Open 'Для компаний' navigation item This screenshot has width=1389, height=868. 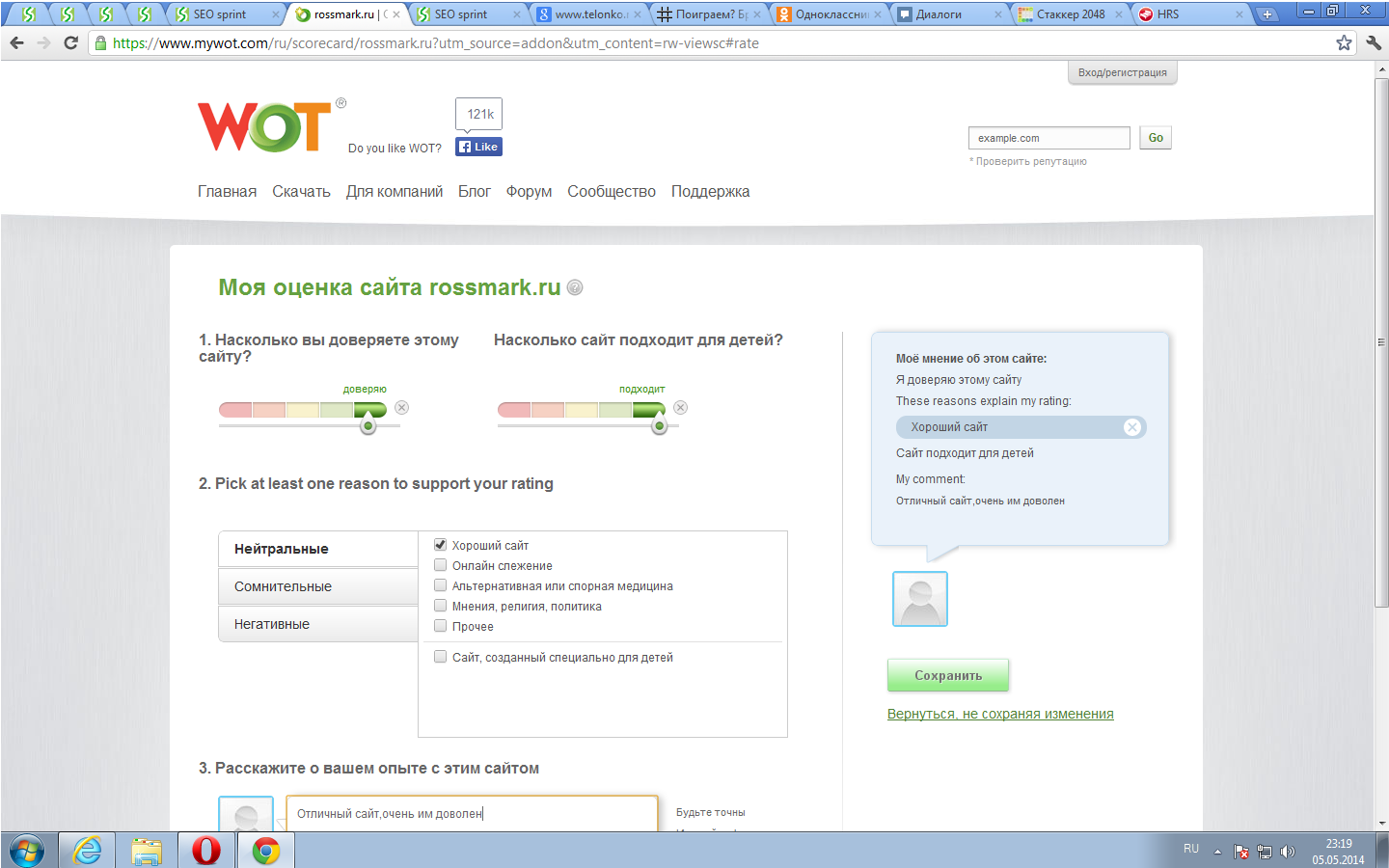click(395, 191)
